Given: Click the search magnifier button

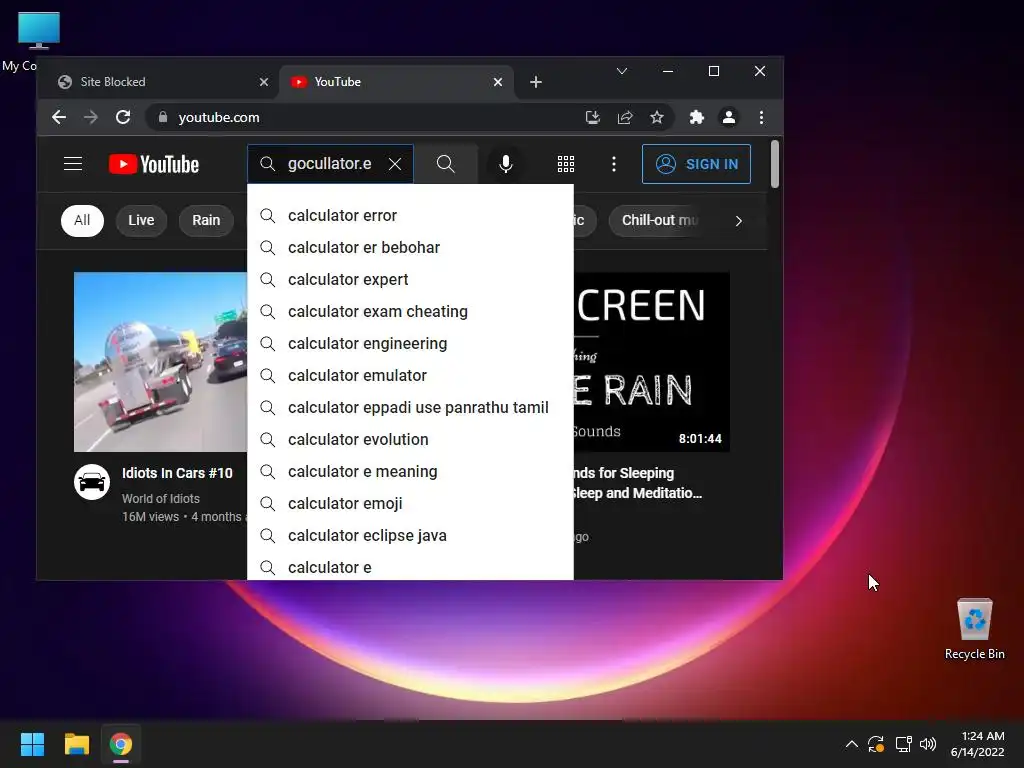Looking at the screenshot, I should pyautogui.click(x=445, y=164).
